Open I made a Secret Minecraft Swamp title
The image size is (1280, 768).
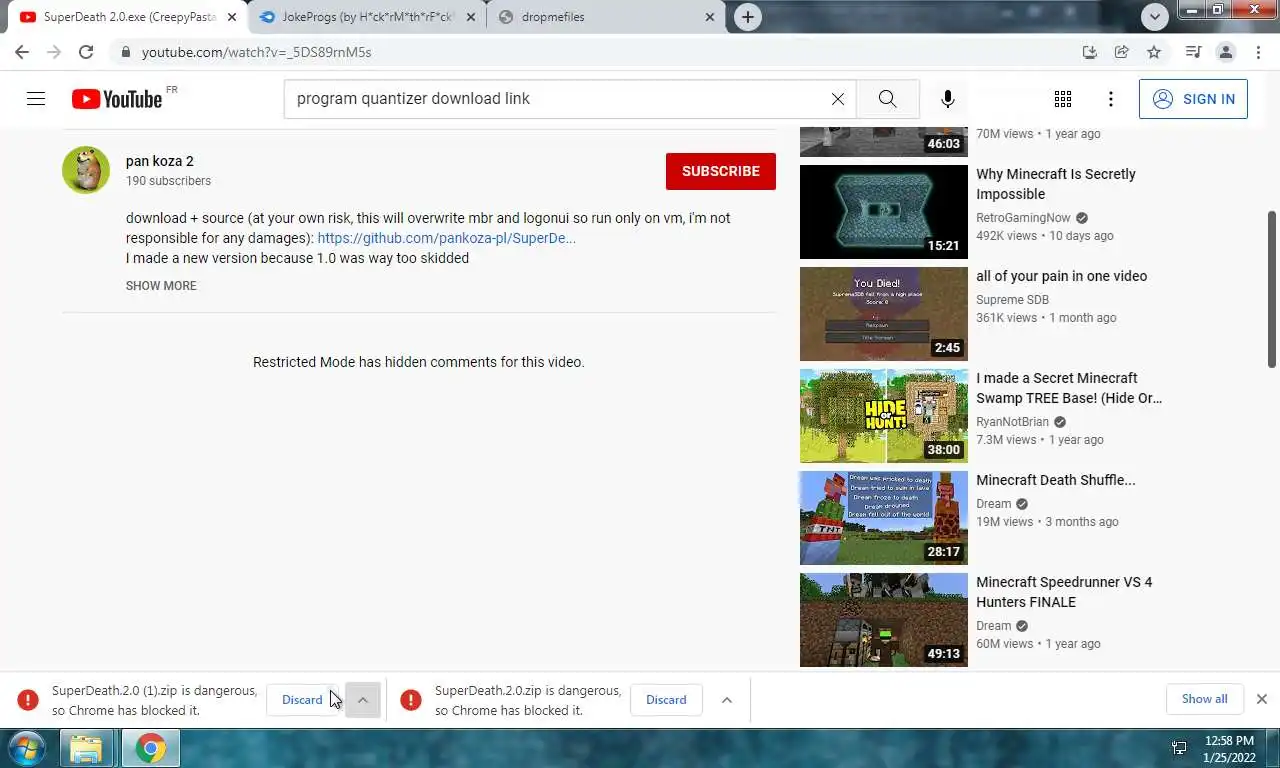tap(1069, 388)
